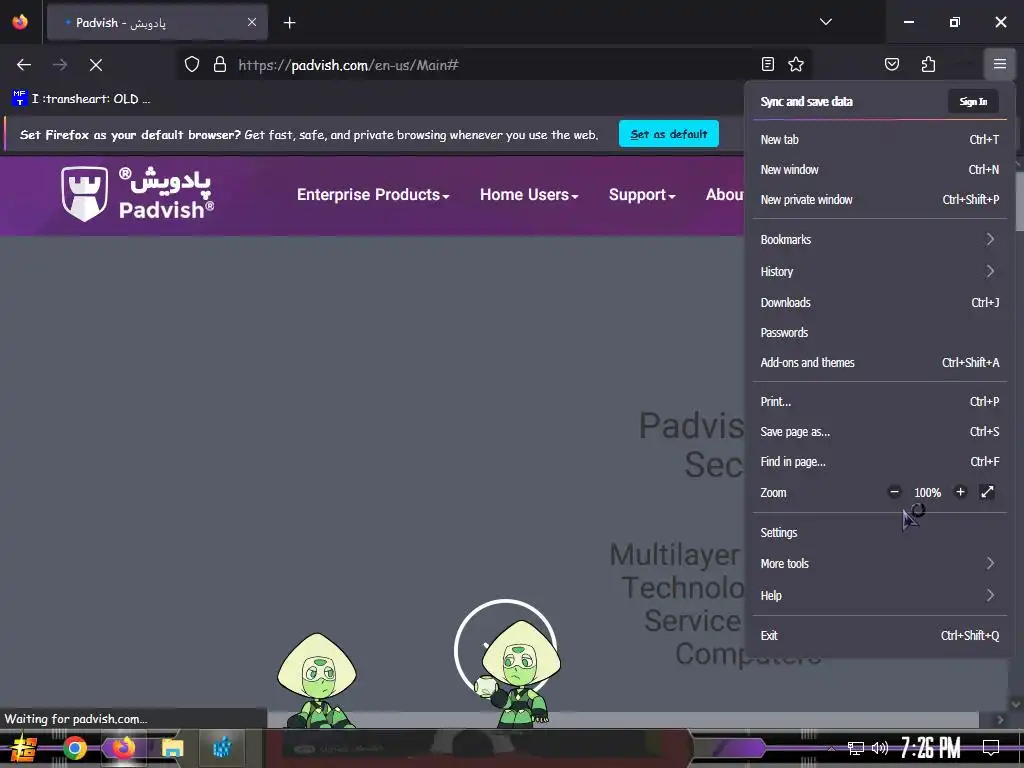The height and width of the screenshot is (768, 1024).
Task: Expand Support menu
Action: [x=642, y=195]
